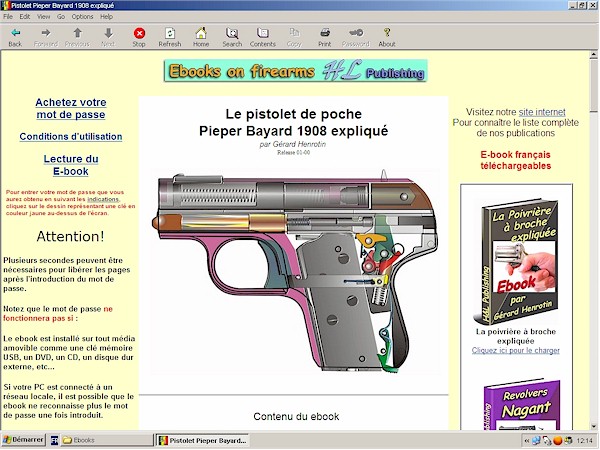
Task: Select the 'Pistolet Pieper Bayard...' taskbar button
Action: pos(202,440)
